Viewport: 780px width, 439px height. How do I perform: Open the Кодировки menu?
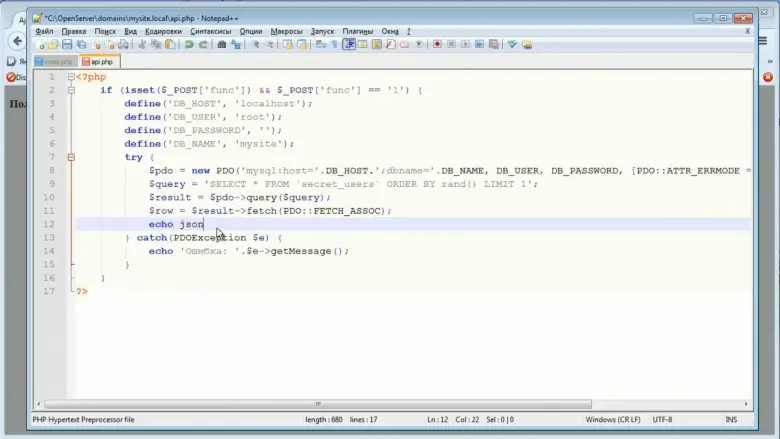tap(163, 31)
